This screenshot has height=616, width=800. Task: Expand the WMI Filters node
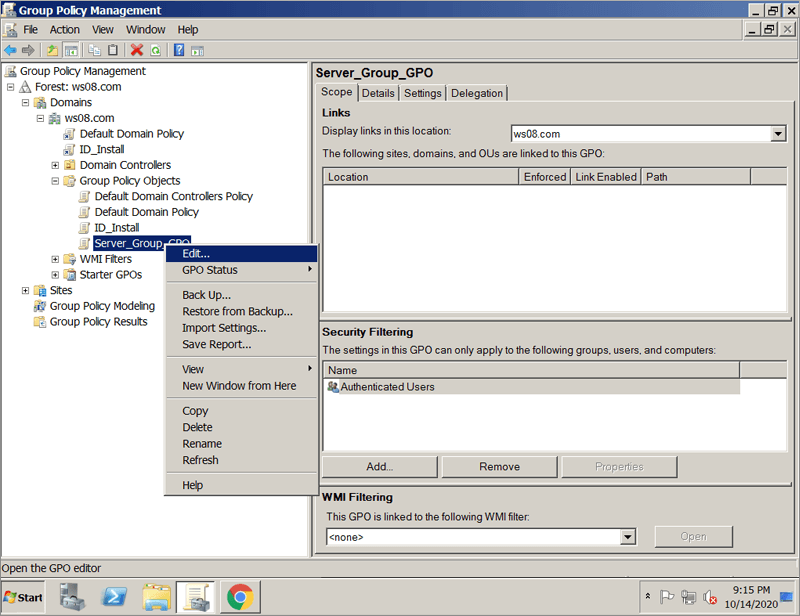[55, 259]
